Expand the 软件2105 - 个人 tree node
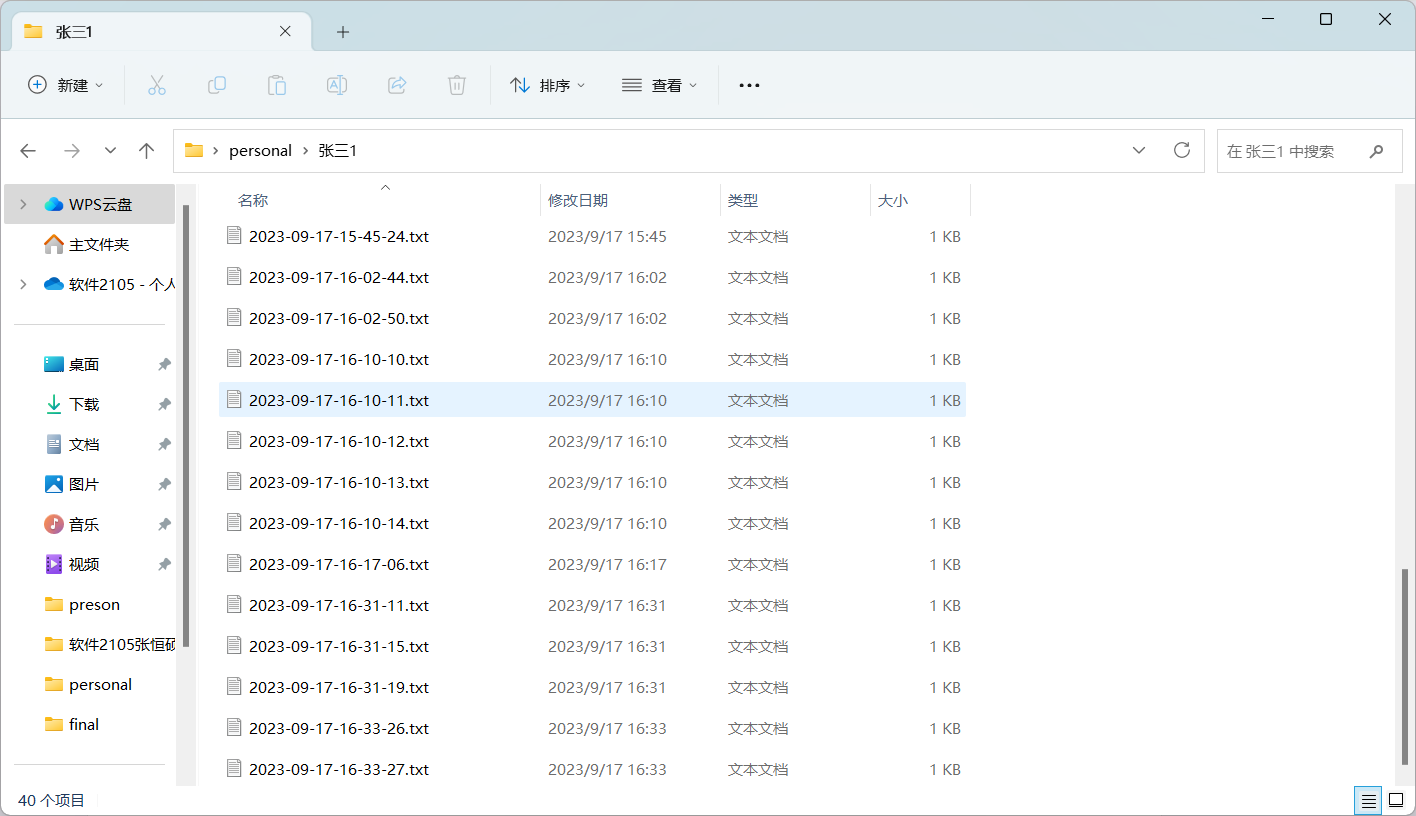 pyautogui.click(x=23, y=284)
